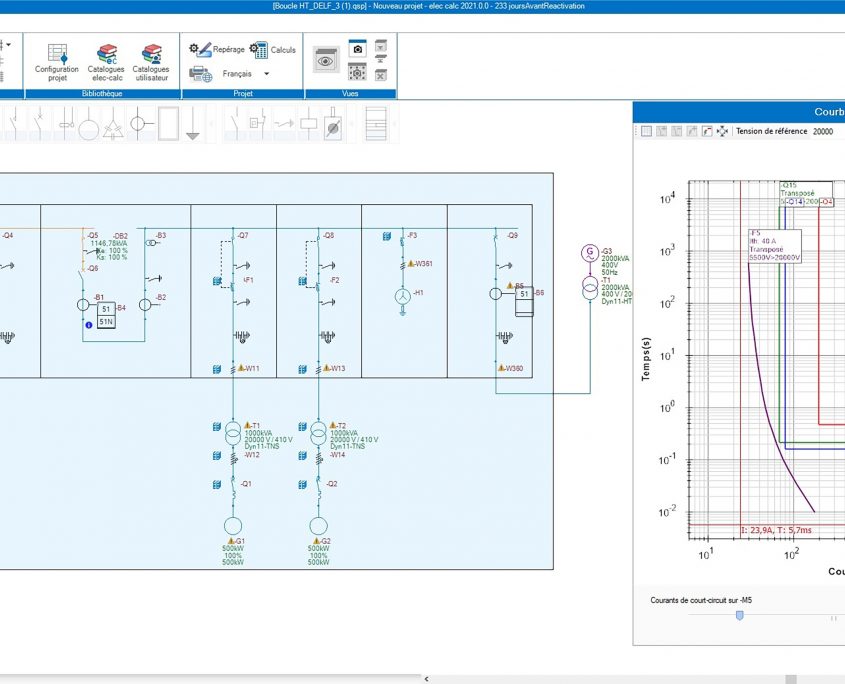845x684 pixels.
Task: Select load circle -G2 in the diagram
Action: [318, 526]
